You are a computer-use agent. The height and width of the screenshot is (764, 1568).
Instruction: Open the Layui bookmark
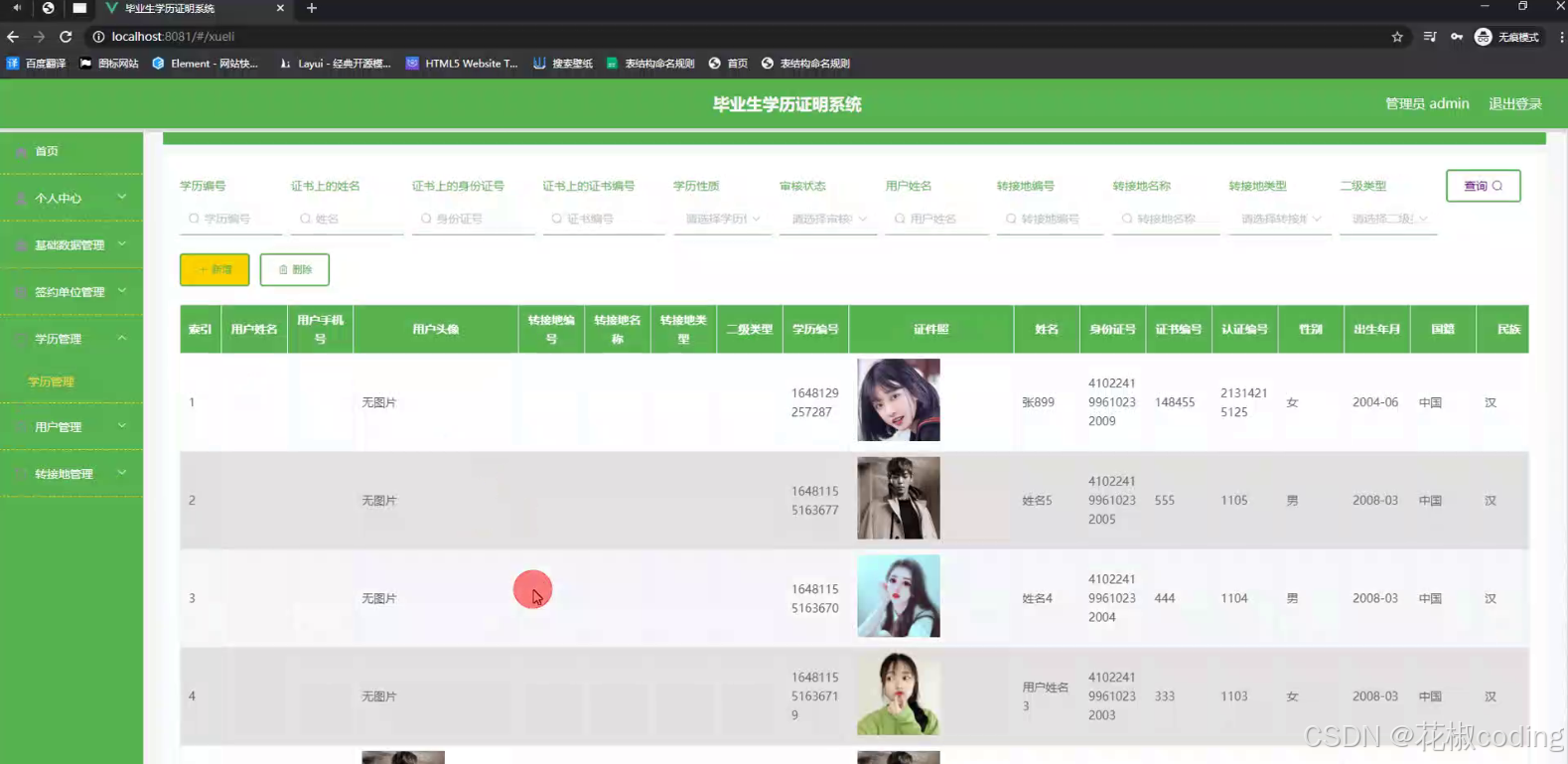pos(335,64)
